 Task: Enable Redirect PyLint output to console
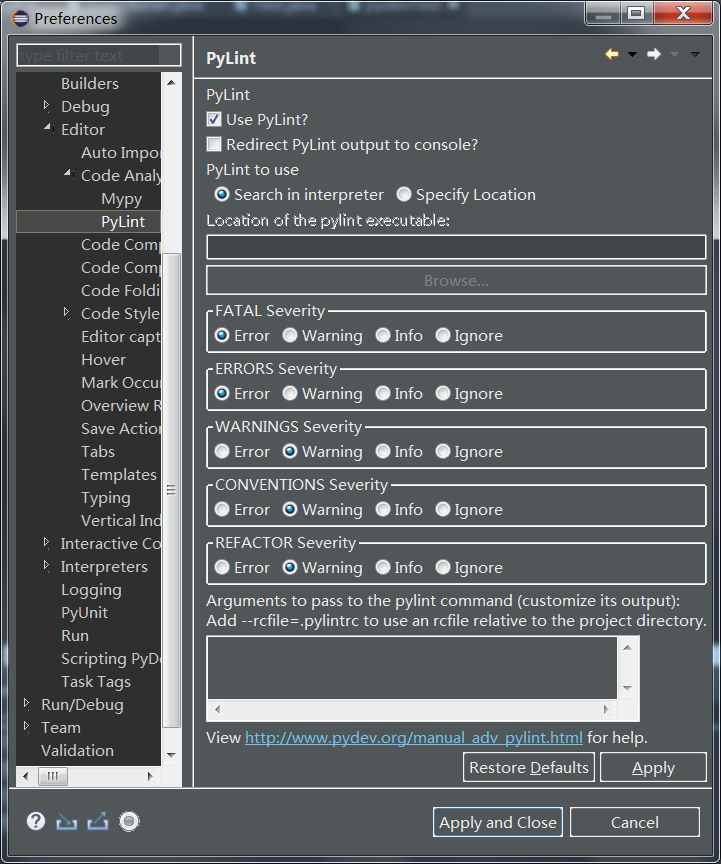(214, 144)
